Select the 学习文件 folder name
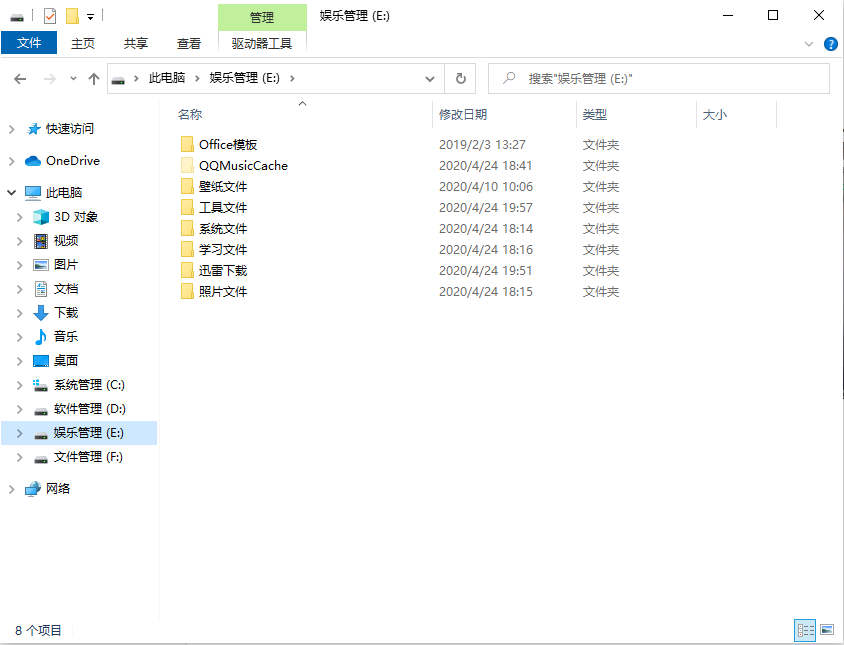The height and width of the screenshot is (645, 844). point(223,249)
